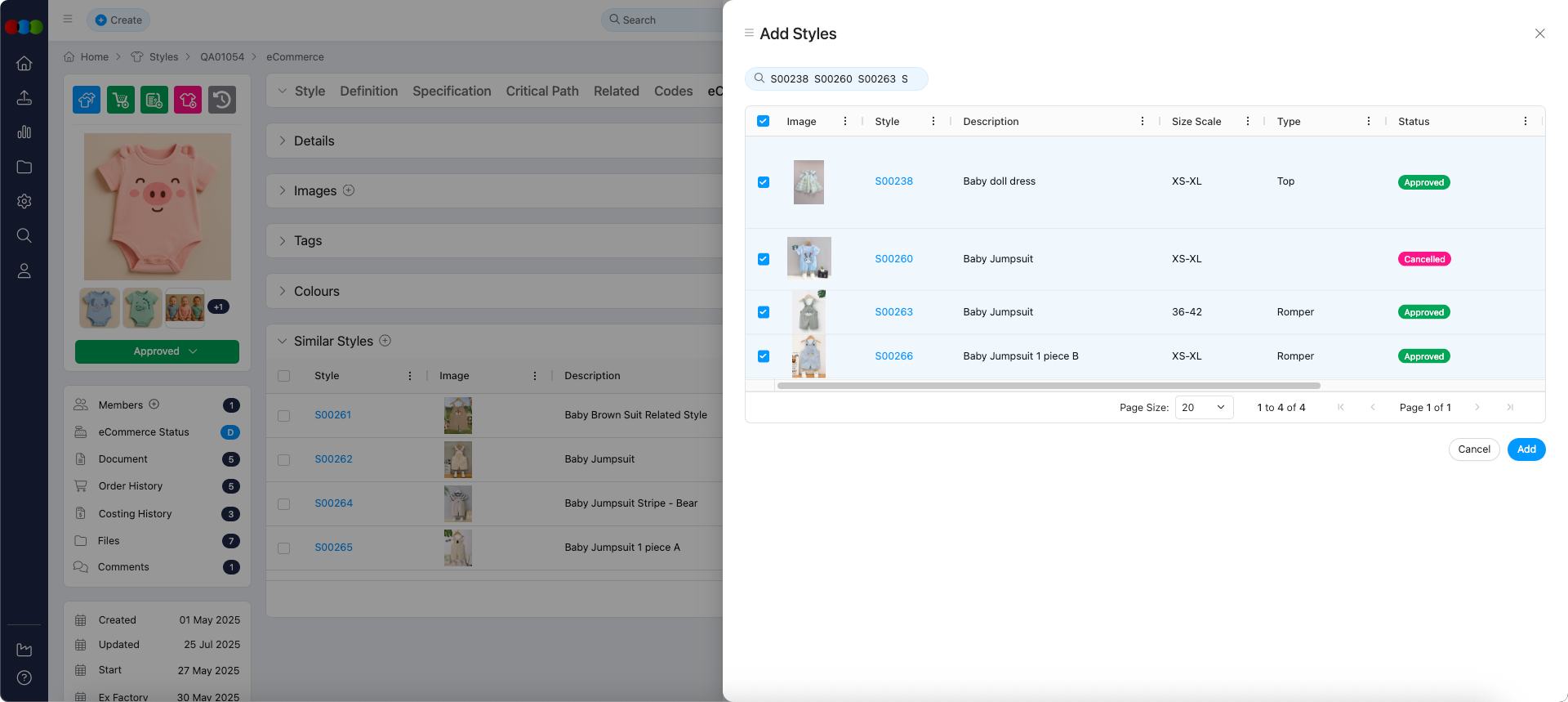The height and width of the screenshot is (702, 1568).
Task: Open the settings gear in sidebar
Action: pos(24,201)
